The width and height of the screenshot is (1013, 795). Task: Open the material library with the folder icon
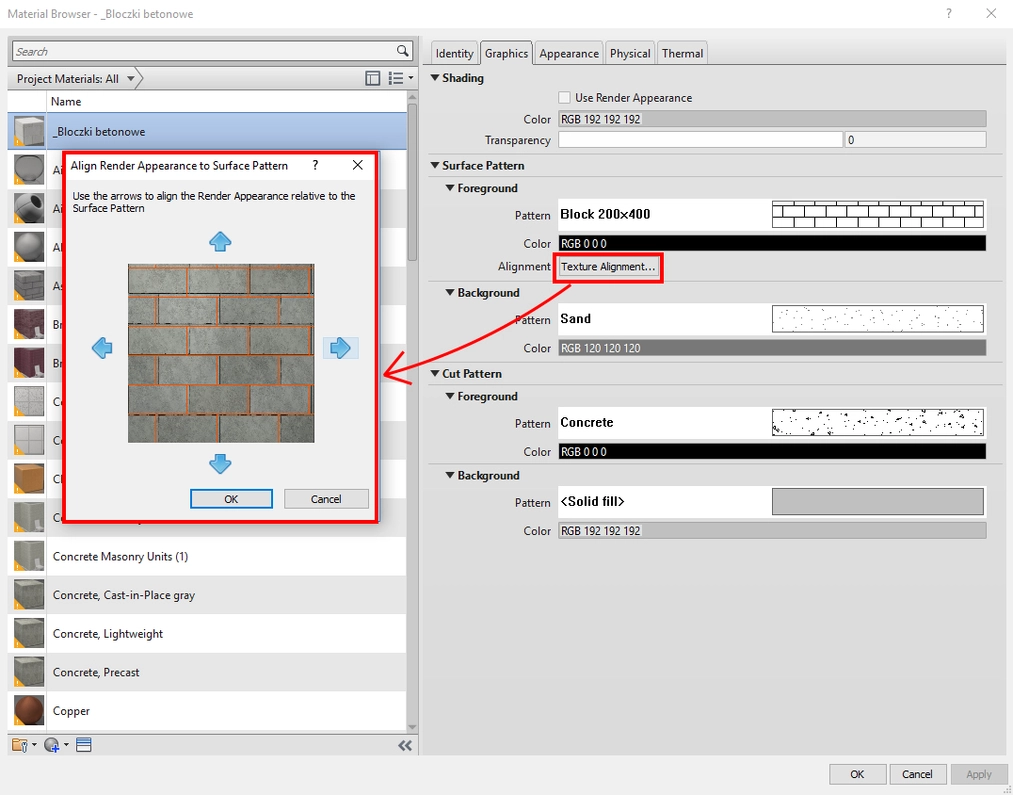(20, 744)
